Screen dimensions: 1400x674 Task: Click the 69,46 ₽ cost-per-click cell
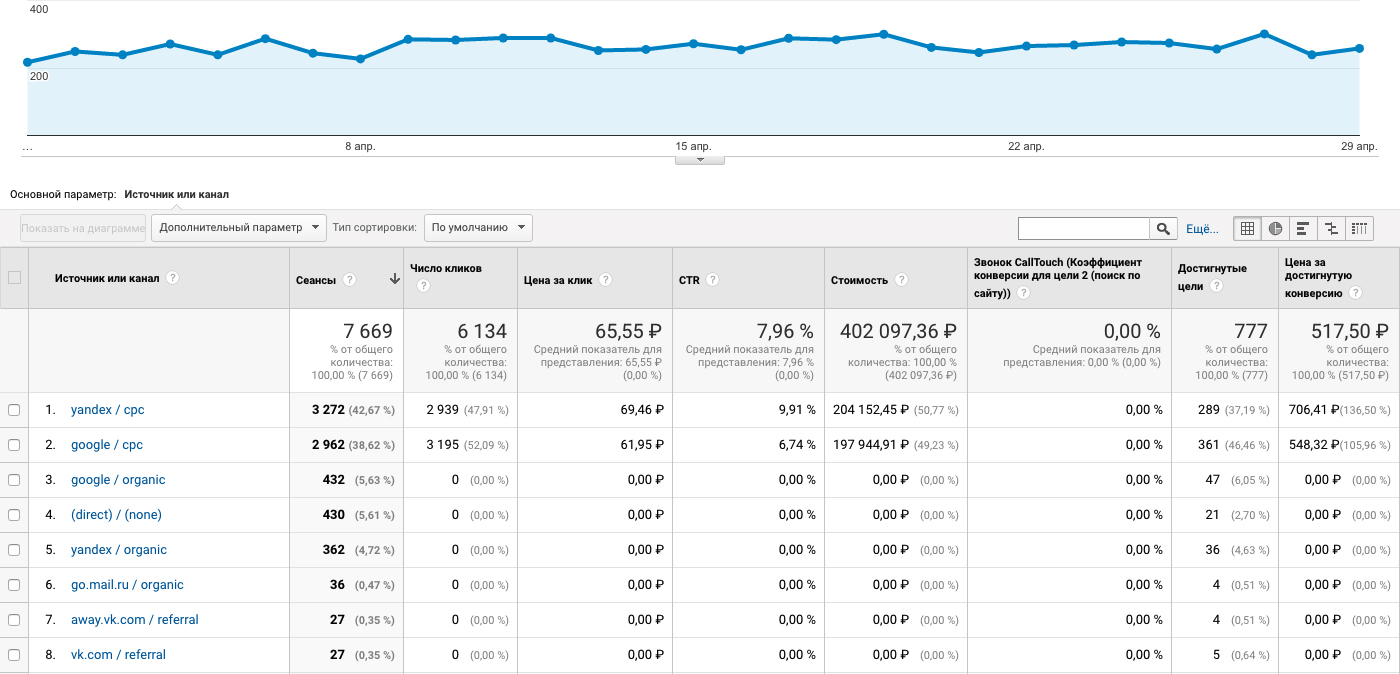click(640, 410)
